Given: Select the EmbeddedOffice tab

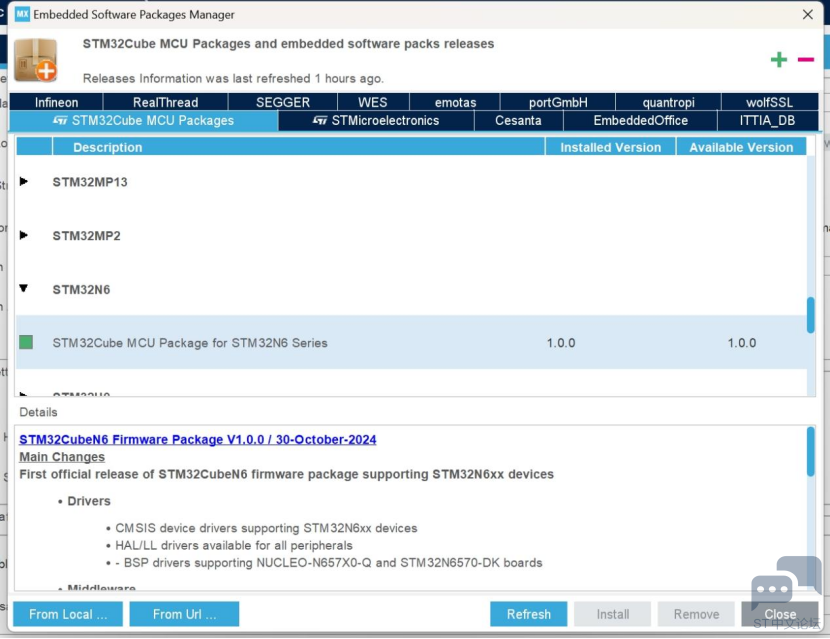Looking at the screenshot, I should [x=640, y=121].
